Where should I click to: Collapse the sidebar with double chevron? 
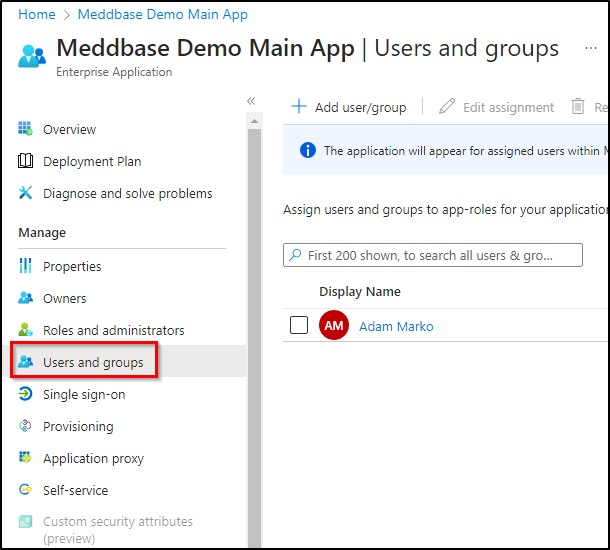[251, 101]
